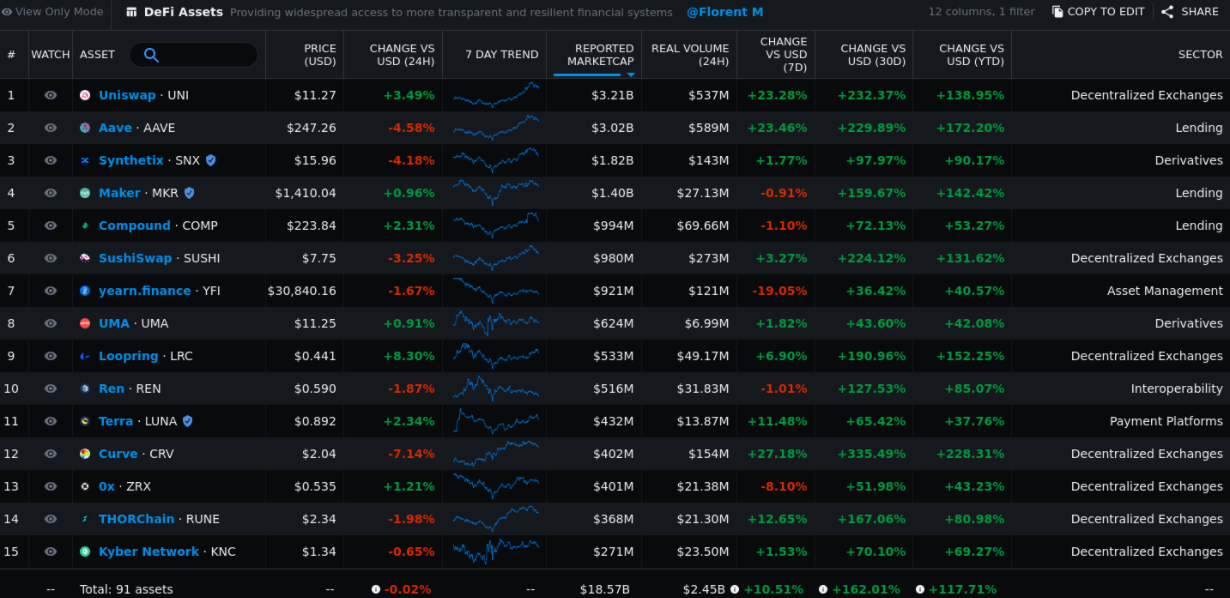Click the verified badge next to Maker MKR

pos(189,193)
